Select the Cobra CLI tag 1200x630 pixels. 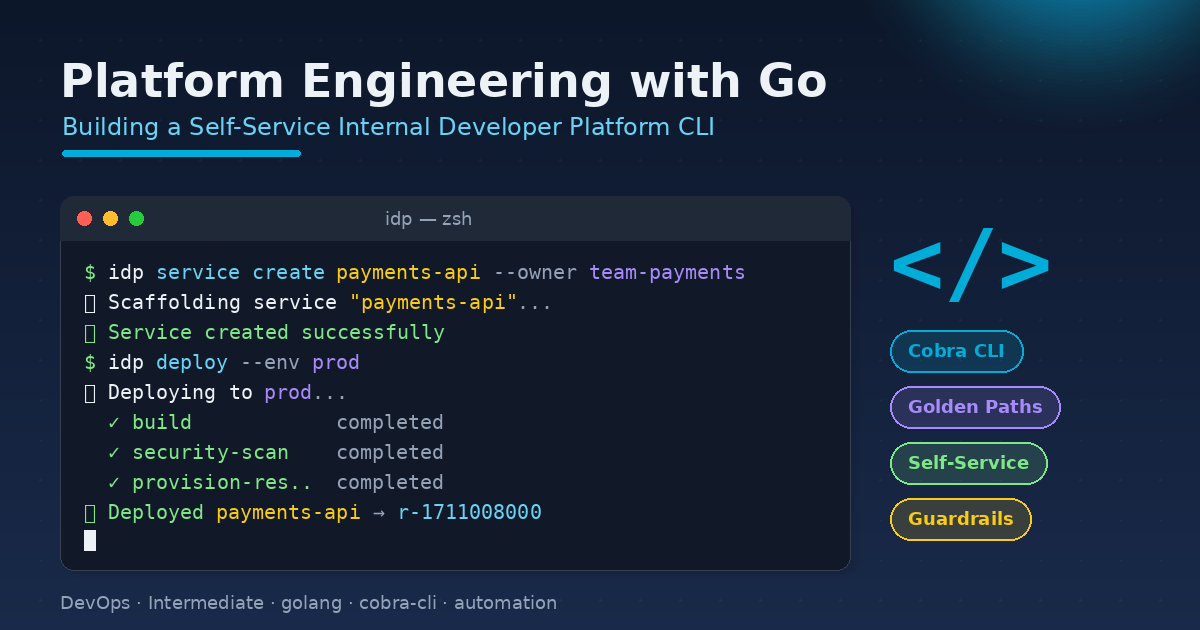pos(956,351)
